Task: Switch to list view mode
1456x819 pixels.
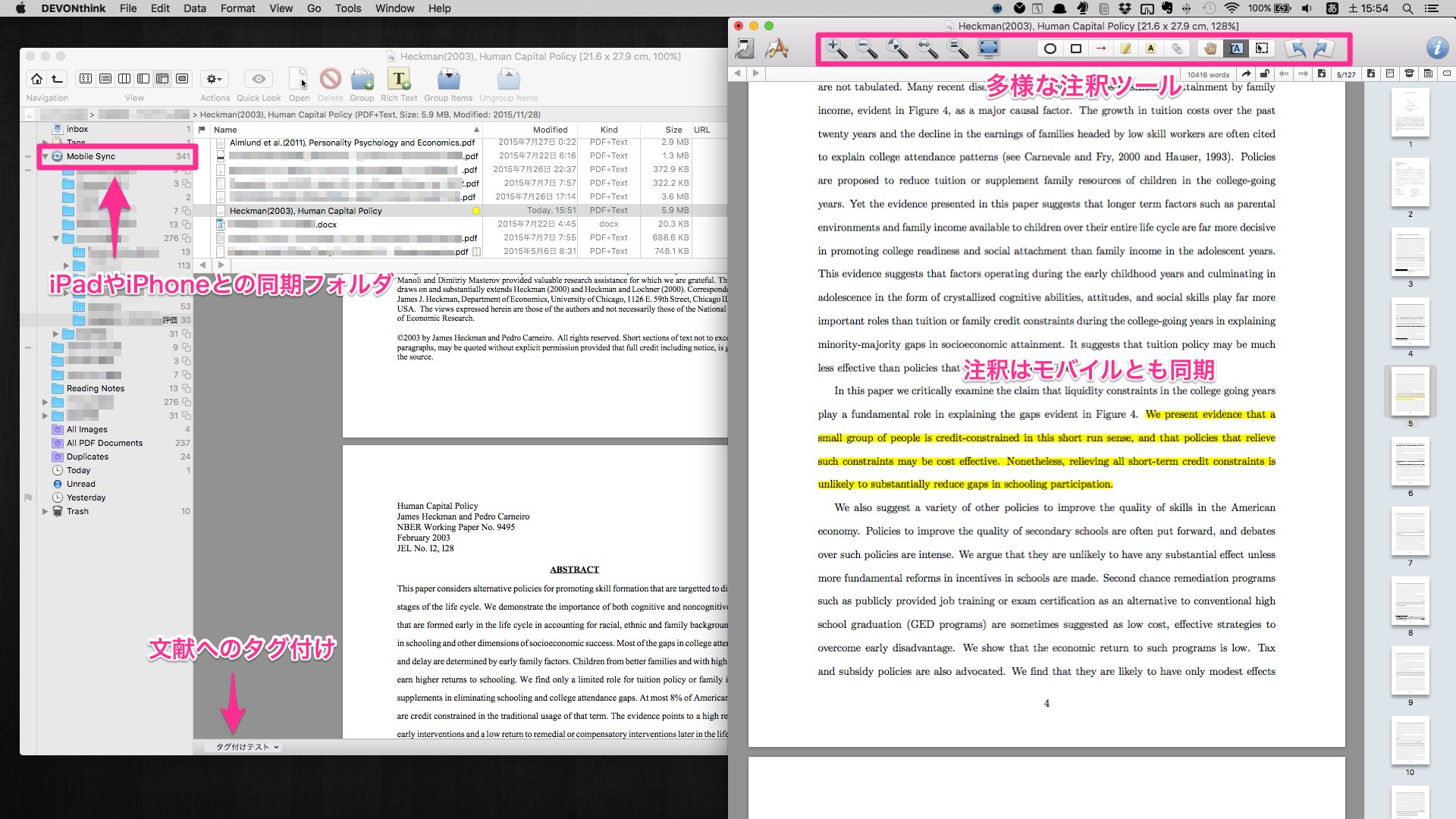Action: tap(105, 79)
